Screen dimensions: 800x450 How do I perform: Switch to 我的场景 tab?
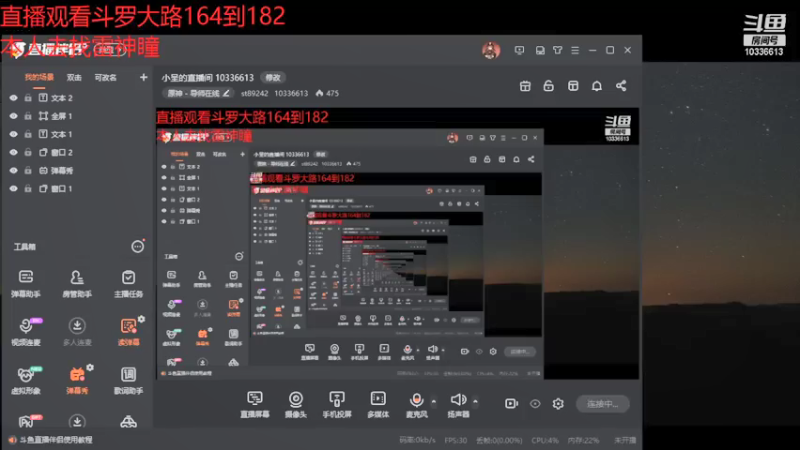point(39,78)
